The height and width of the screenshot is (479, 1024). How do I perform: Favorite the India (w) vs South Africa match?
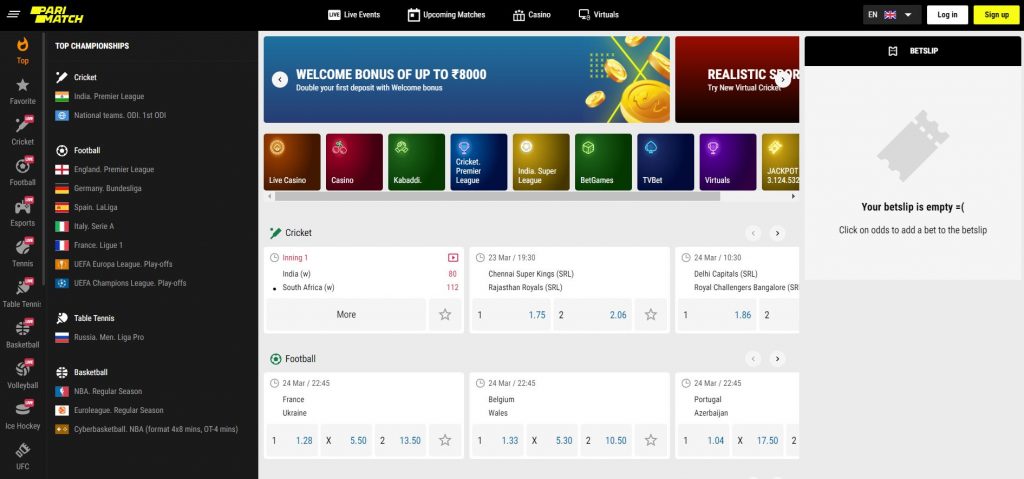[x=445, y=314]
